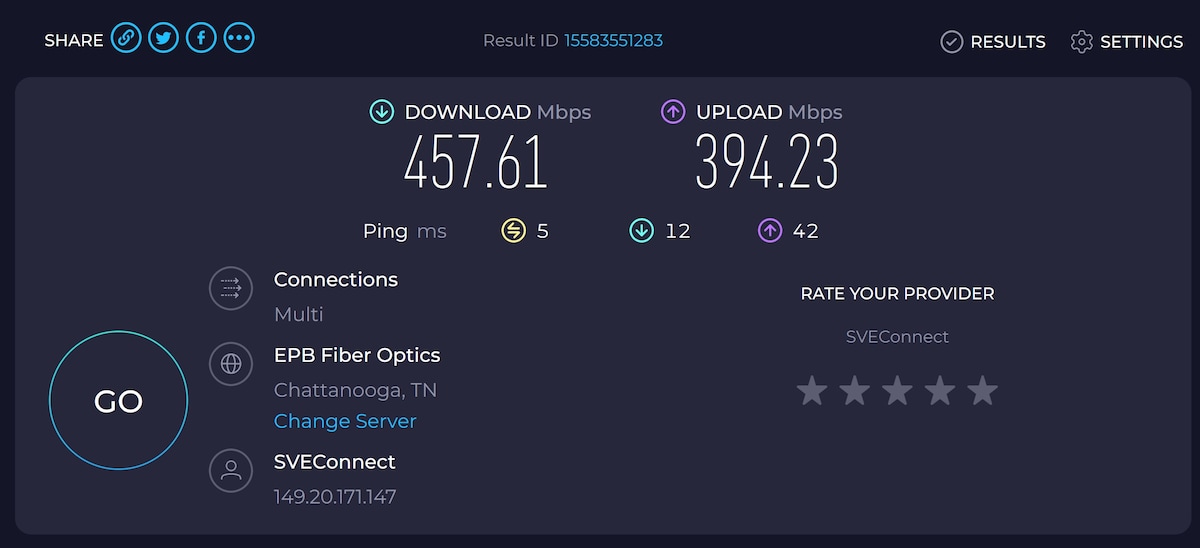Open more share options icon

(239, 39)
